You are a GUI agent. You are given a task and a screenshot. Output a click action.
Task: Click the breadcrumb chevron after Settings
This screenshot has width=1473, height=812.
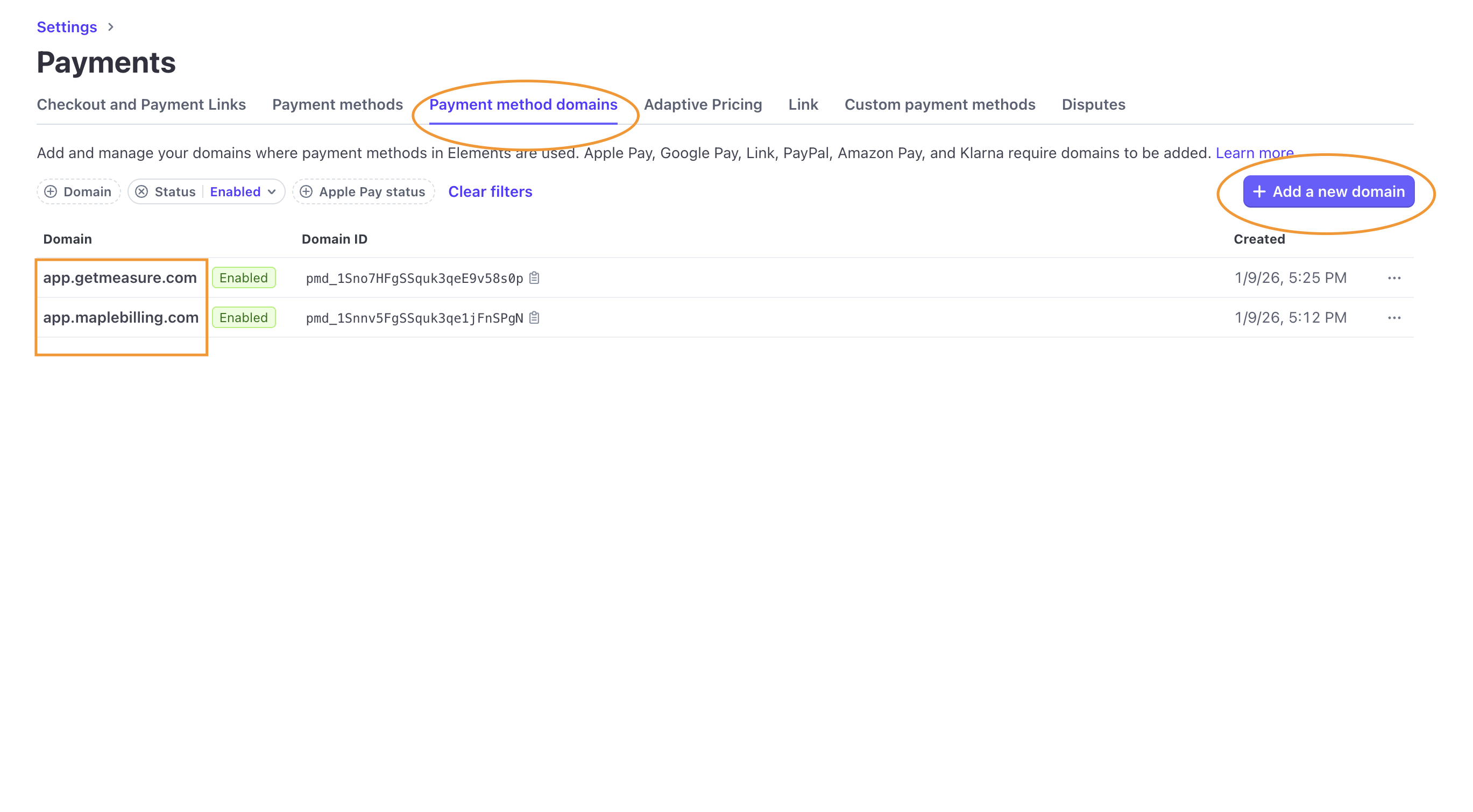pos(111,27)
